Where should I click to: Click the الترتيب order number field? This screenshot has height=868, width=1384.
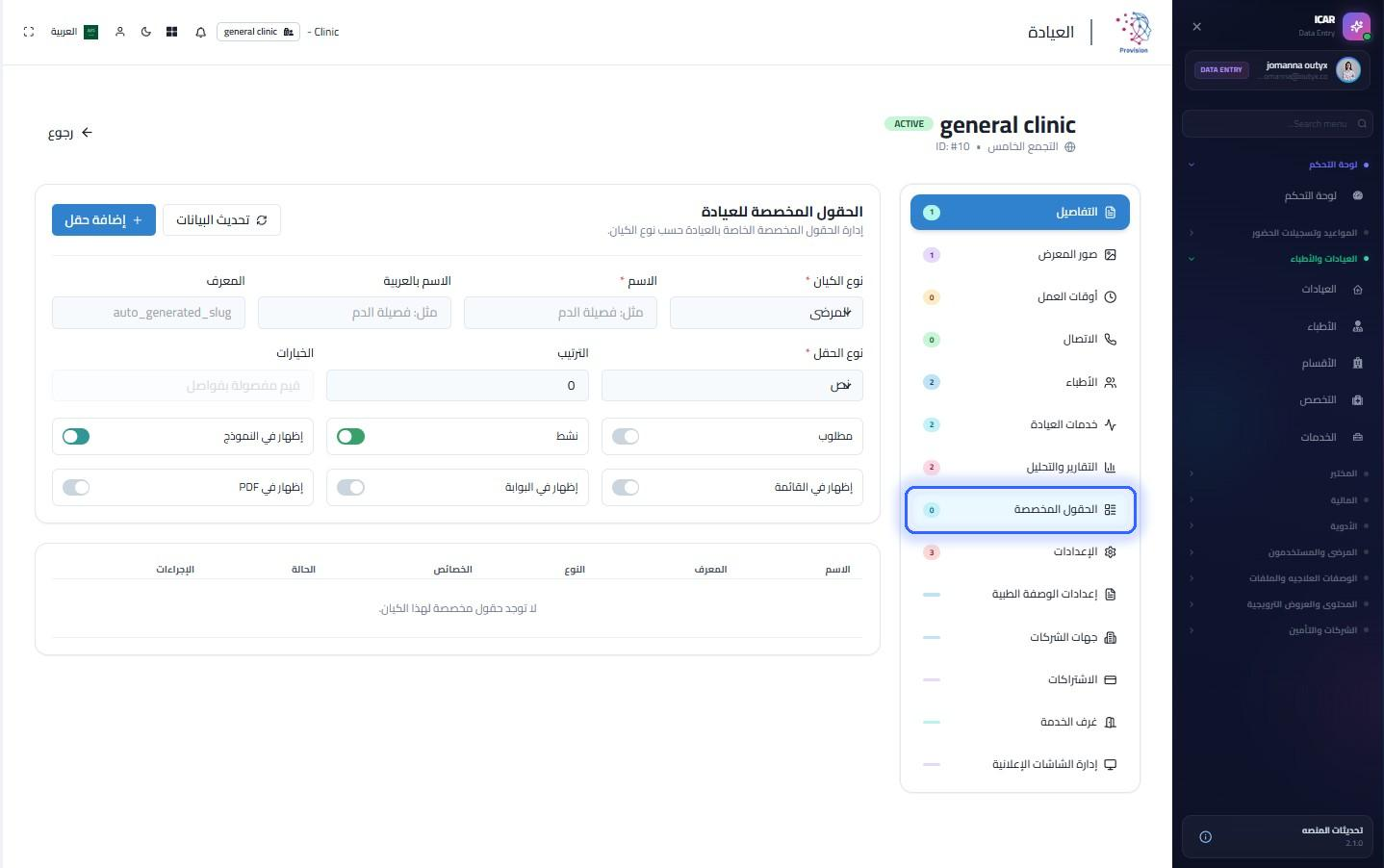457,385
